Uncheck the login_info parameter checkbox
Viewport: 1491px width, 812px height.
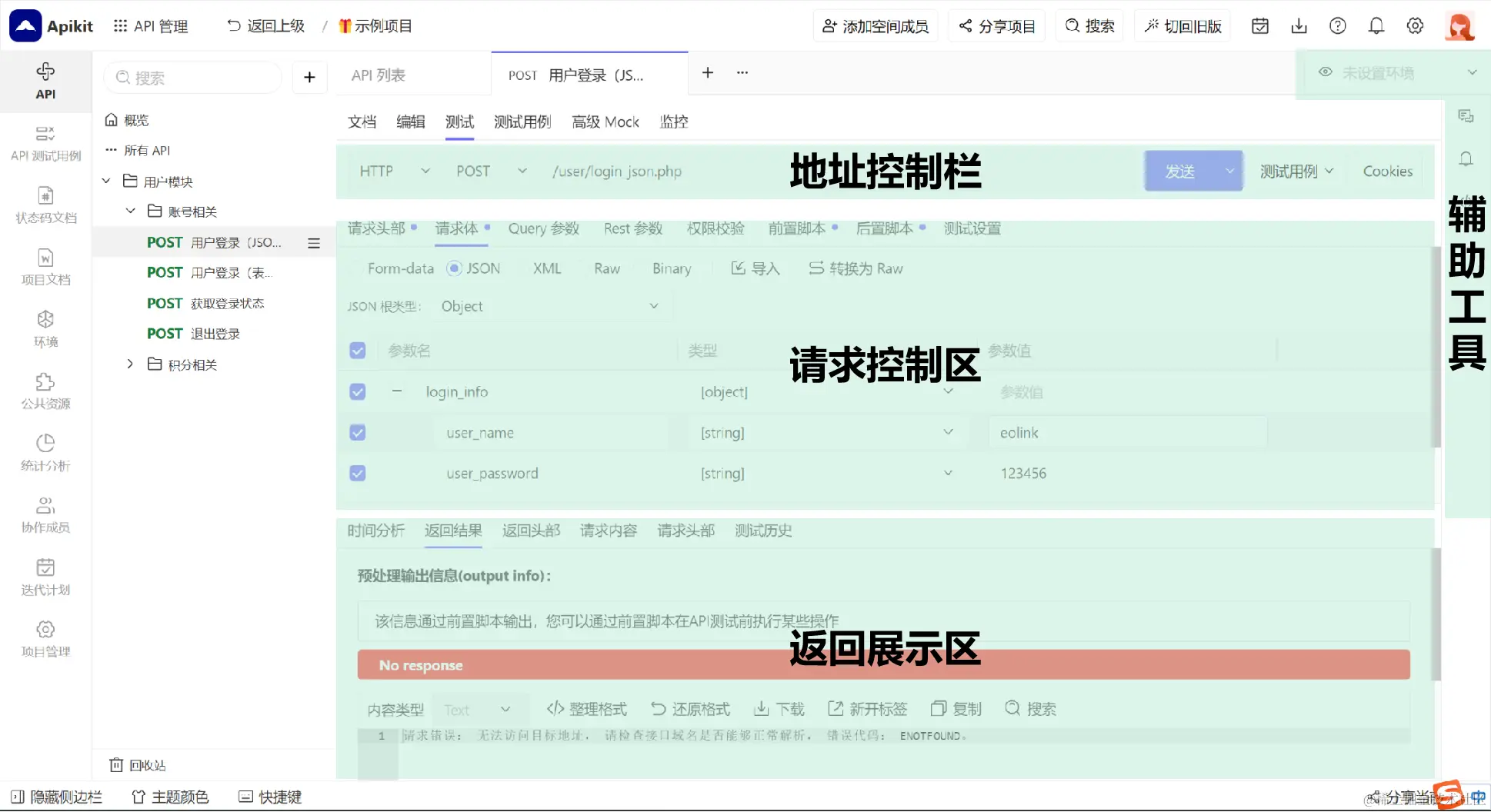[x=357, y=391]
